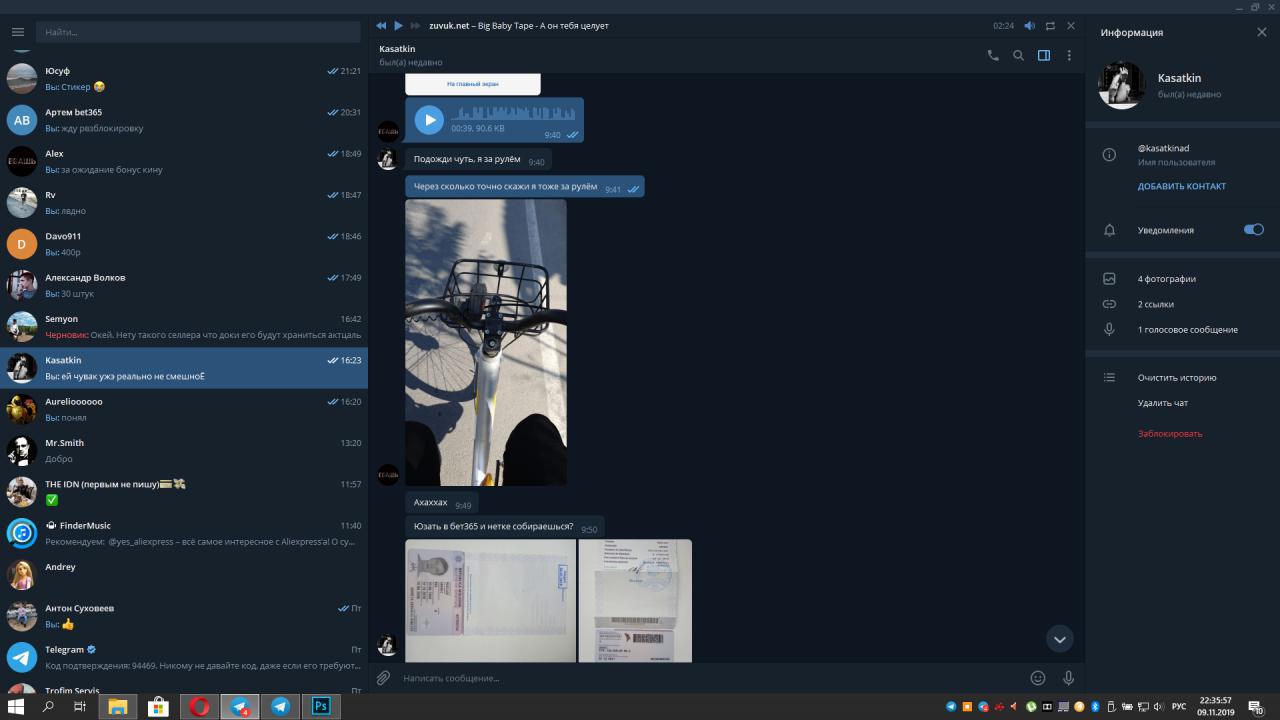
Task: Open the 2 ссылки shared links
Action: click(x=1155, y=304)
